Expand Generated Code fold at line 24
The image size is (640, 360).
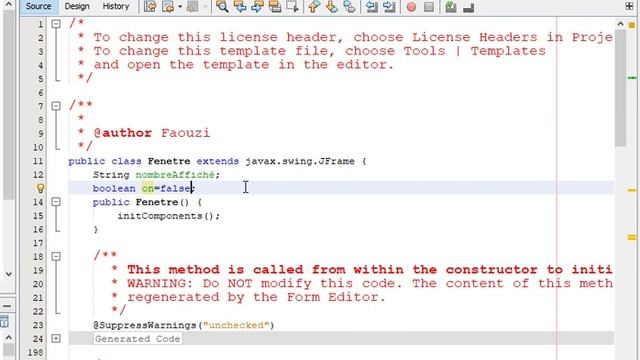[x=56, y=338]
